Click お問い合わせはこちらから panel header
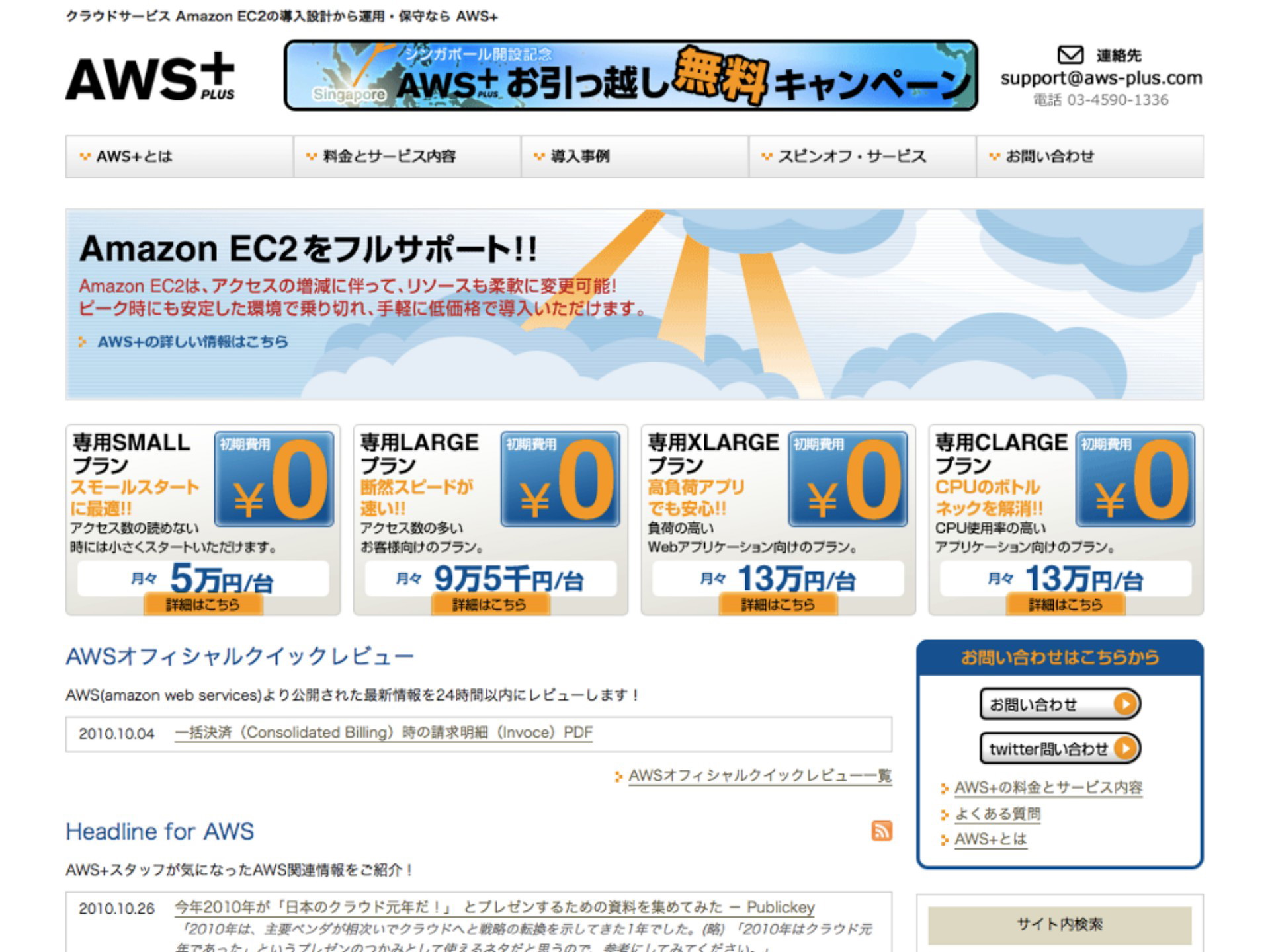1270x952 pixels. tap(1060, 657)
